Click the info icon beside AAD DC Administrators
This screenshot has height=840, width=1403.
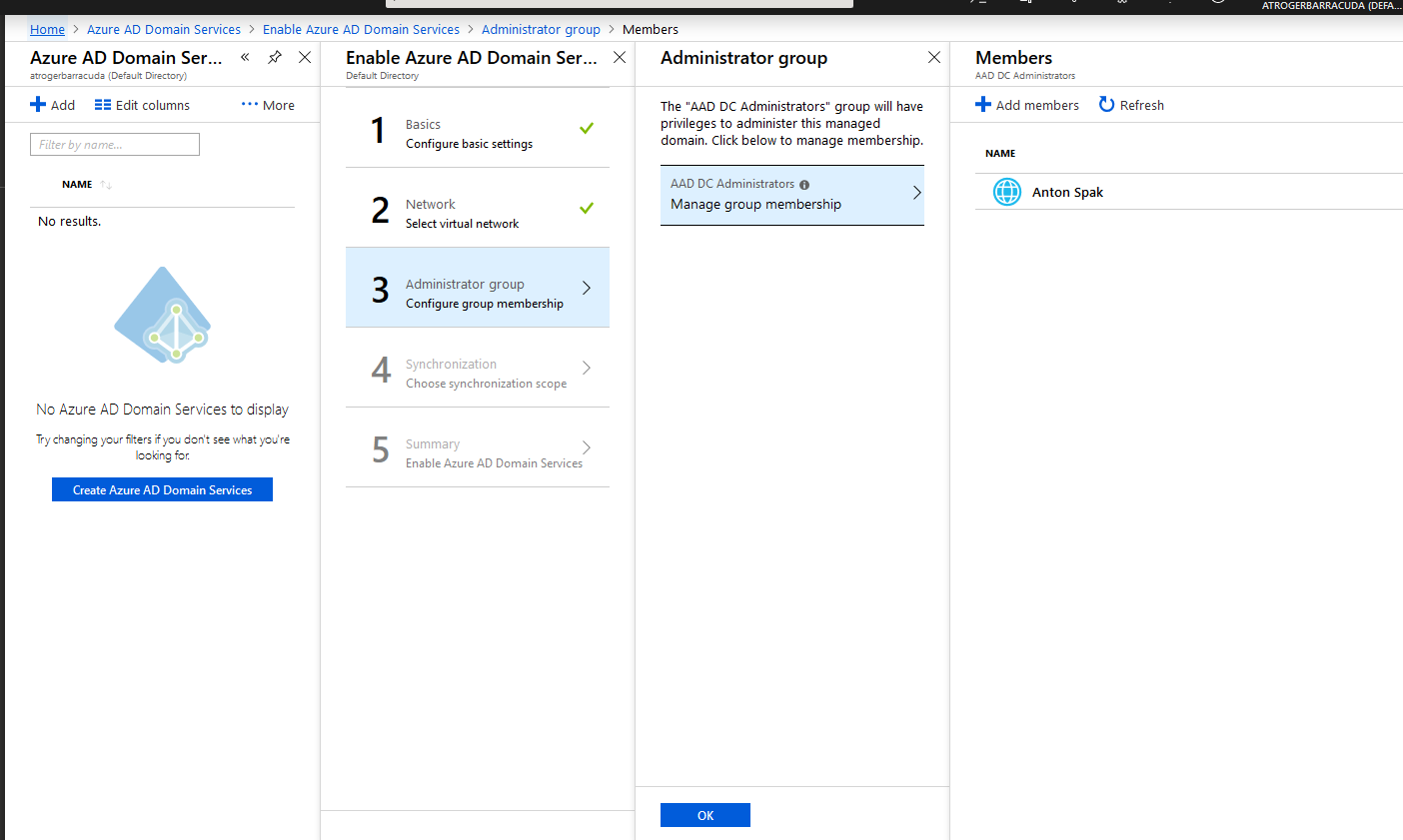pyautogui.click(x=804, y=185)
